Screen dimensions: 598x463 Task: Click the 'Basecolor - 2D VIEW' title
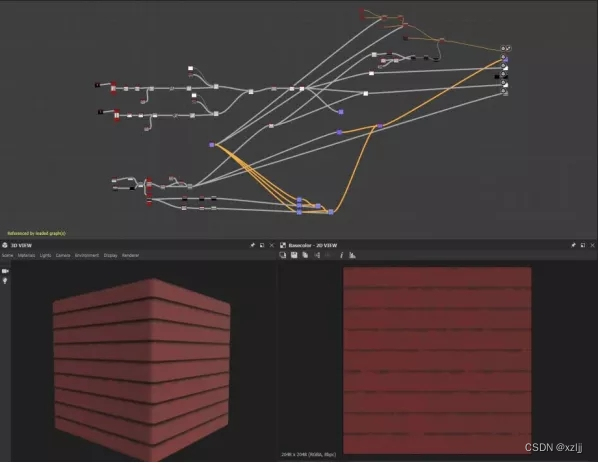[313, 245]
